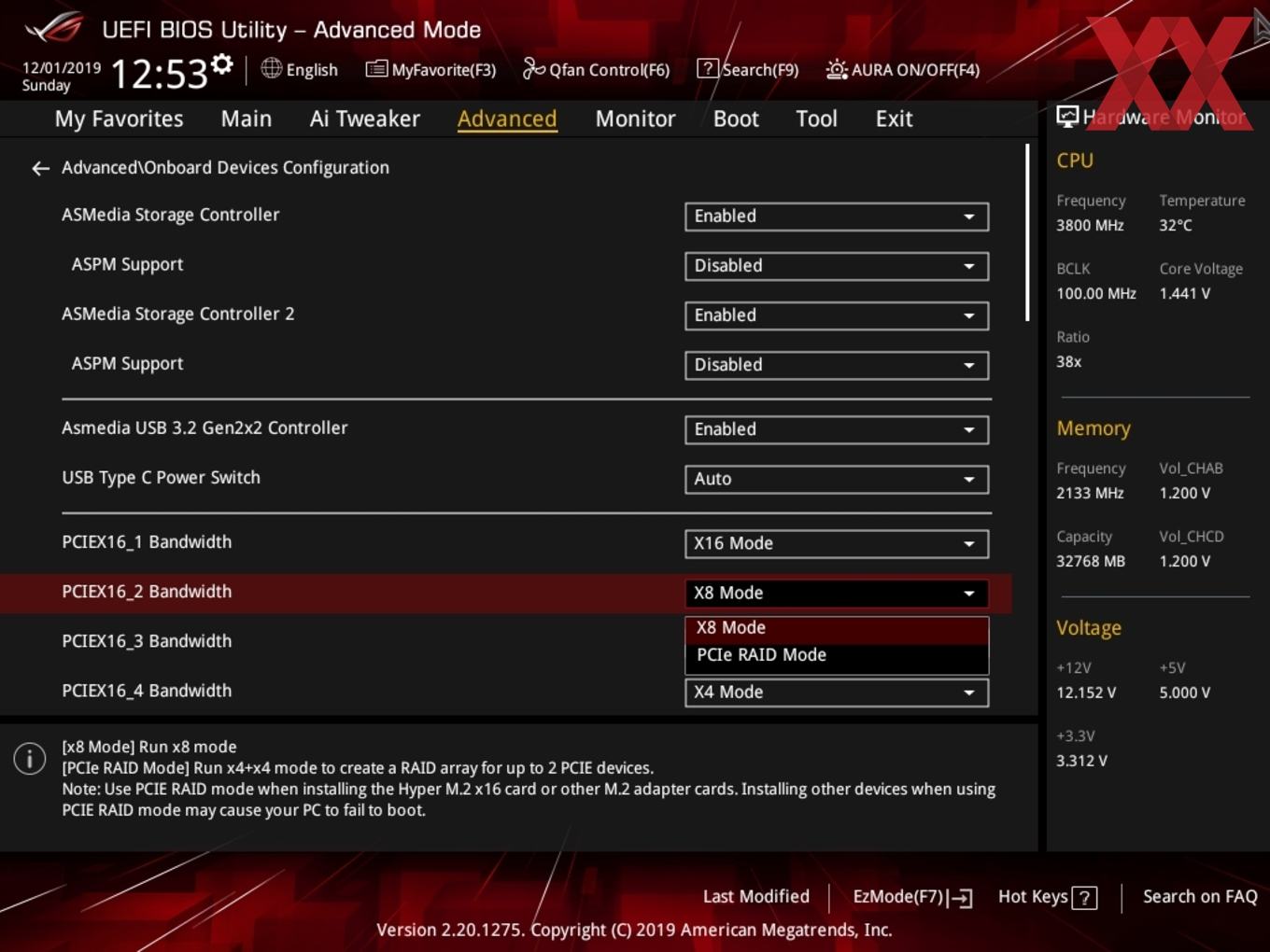Switch to Boot tab

click(736, 119)
